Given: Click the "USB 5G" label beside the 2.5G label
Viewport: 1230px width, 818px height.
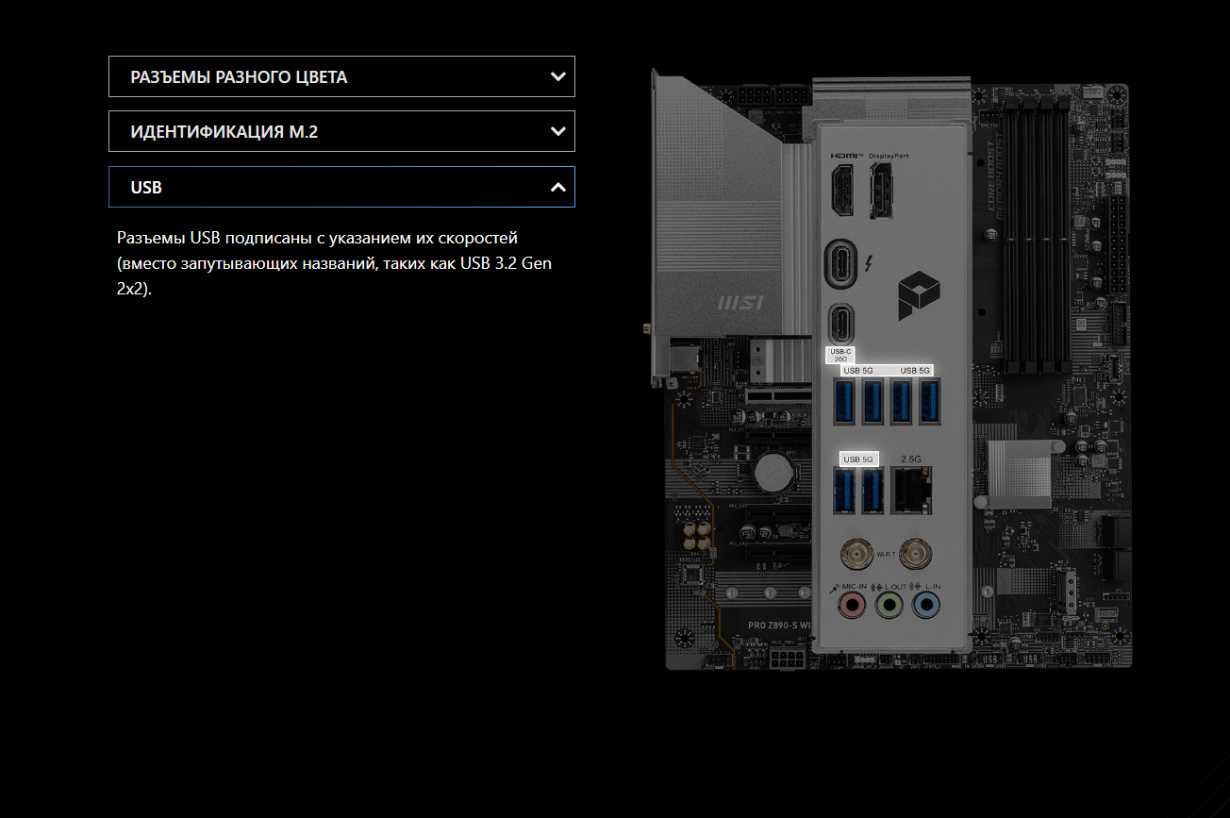Looking at the screenshot, I should tap(858, 459).
